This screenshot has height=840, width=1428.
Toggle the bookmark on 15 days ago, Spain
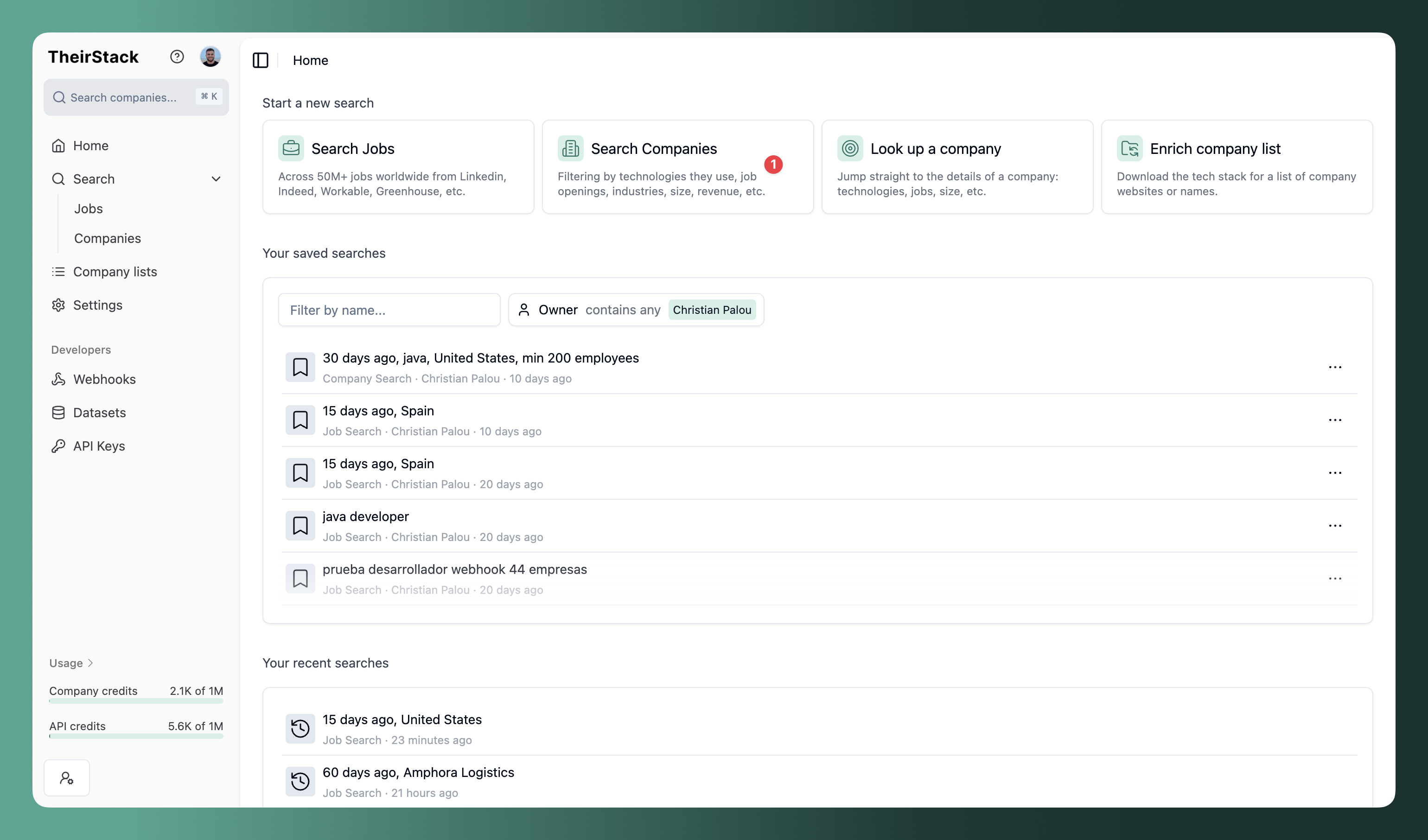tap(300, 419)
